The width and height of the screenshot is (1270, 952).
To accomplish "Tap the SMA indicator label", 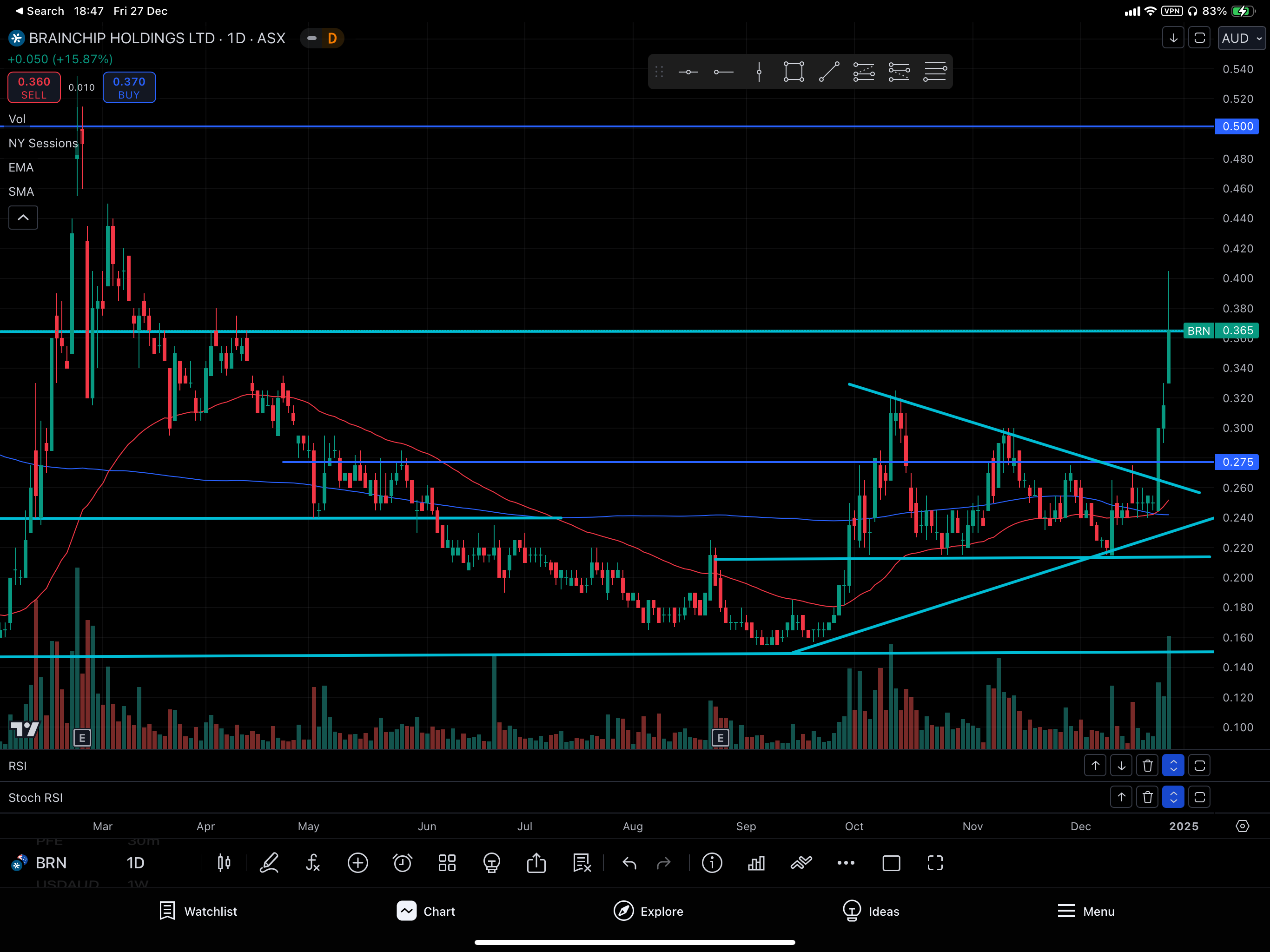I will click(20, 191).
